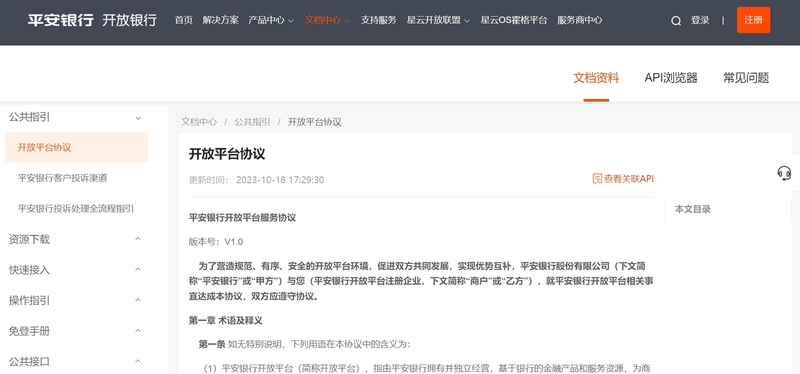The image size is (800, 374).
Task: Open 星云OS霍格平台 navigation item
Action: 514,20
